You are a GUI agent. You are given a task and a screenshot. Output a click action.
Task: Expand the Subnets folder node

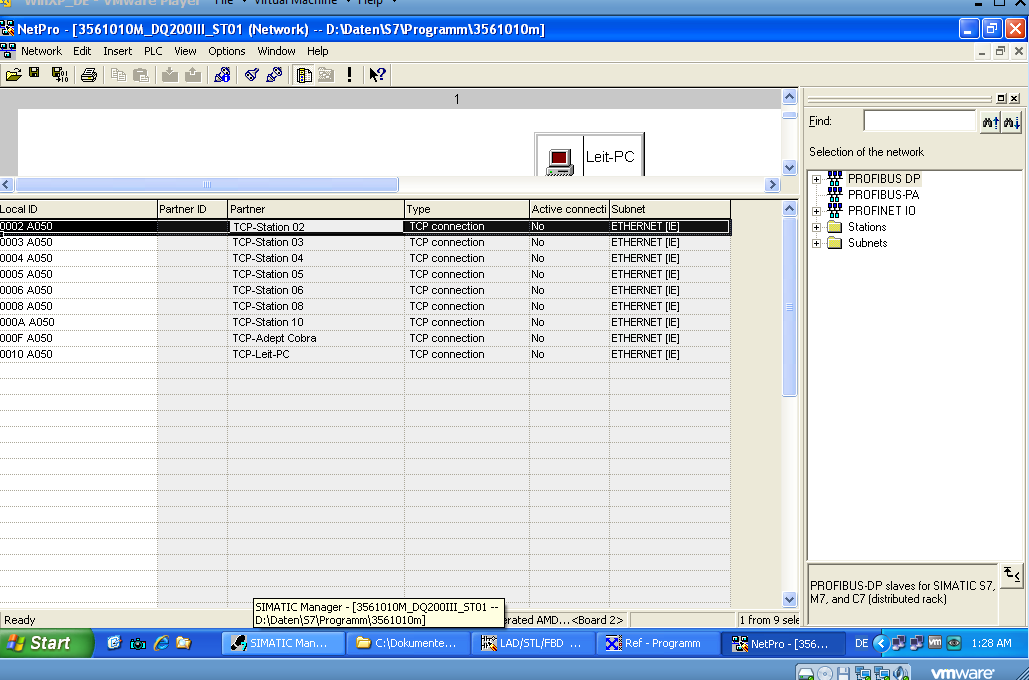(x=816, y=244)
